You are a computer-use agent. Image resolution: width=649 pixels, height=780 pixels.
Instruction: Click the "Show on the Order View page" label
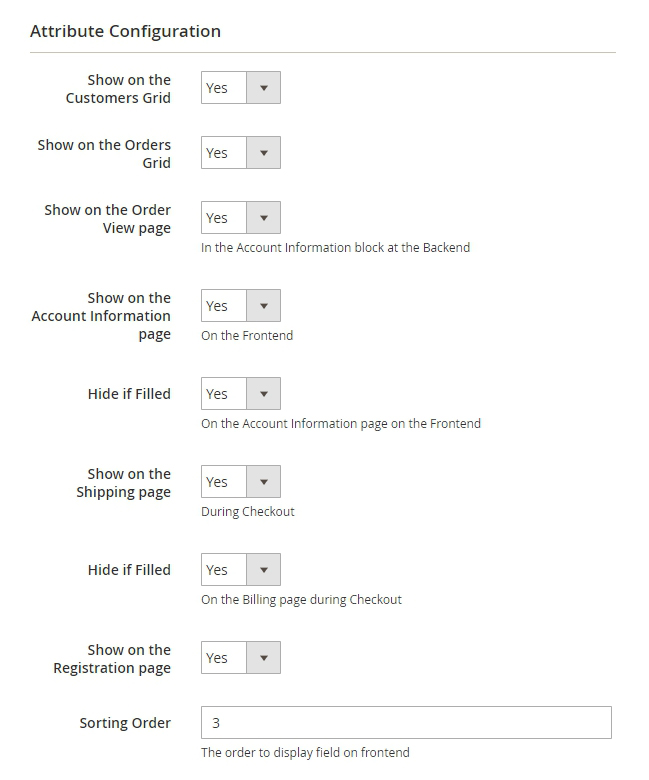107,219
